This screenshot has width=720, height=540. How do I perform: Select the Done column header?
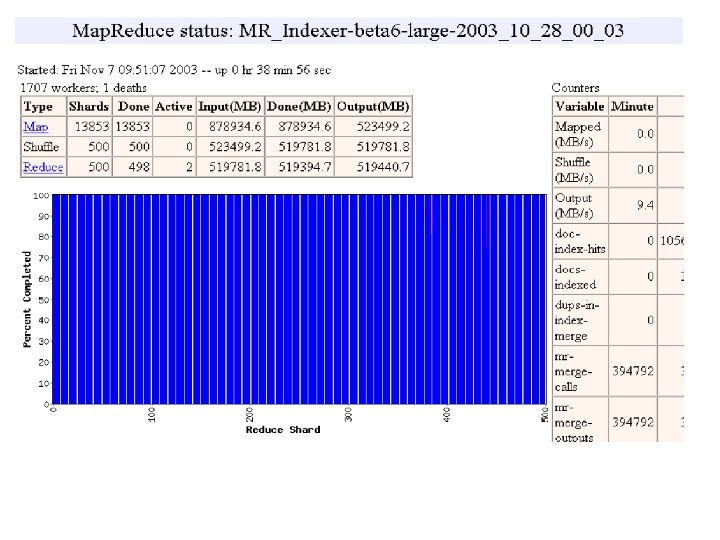coord(134,107)
